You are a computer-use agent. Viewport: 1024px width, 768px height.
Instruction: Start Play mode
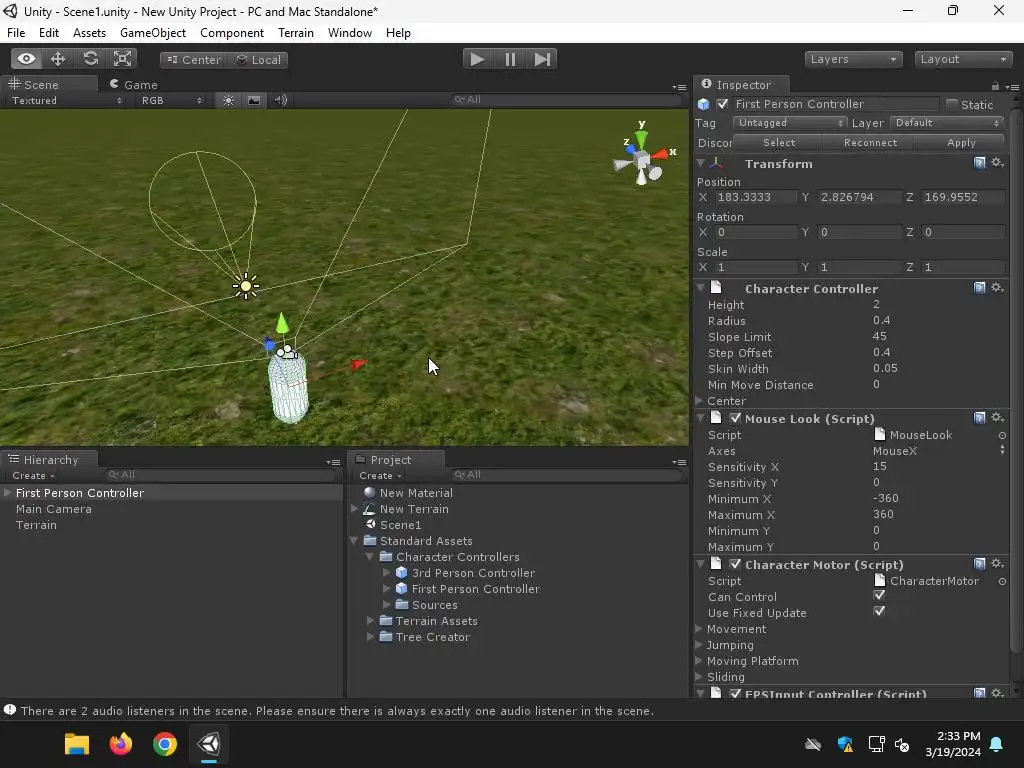pyautogui.click(x=477, y=59)
